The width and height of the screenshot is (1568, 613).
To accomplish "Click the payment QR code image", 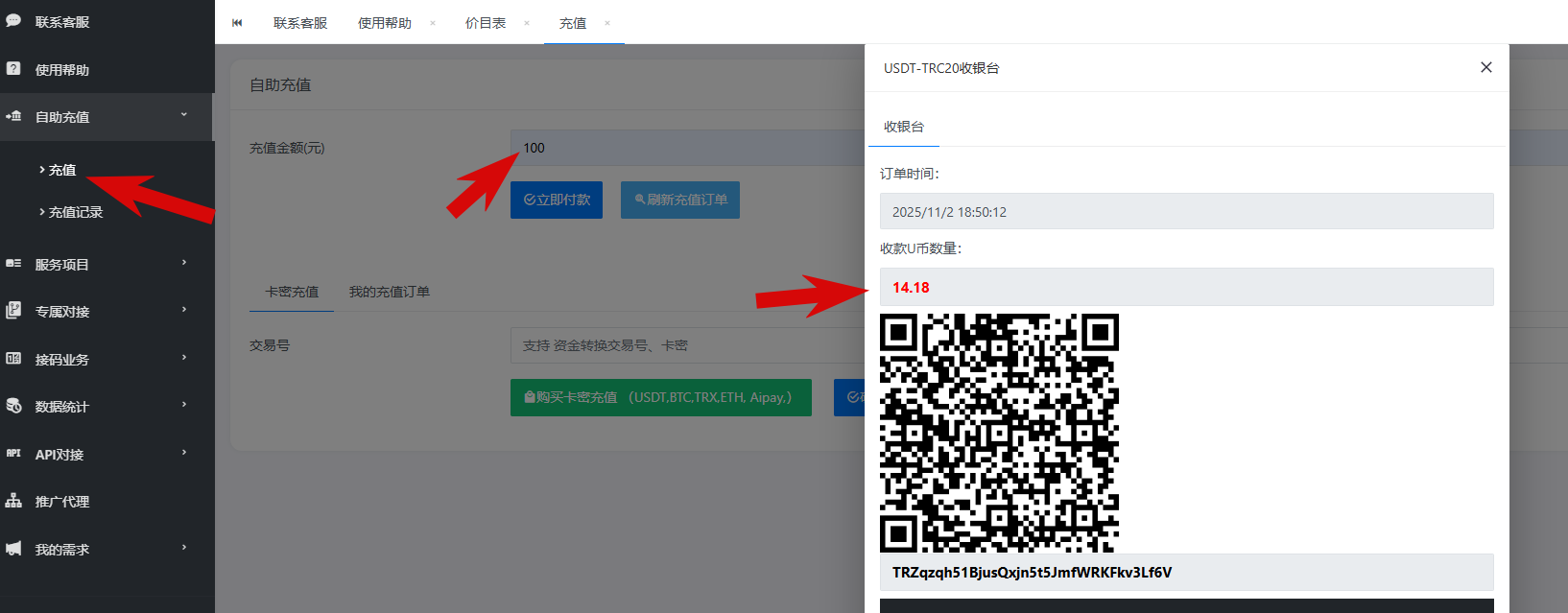I will point(999,433).
